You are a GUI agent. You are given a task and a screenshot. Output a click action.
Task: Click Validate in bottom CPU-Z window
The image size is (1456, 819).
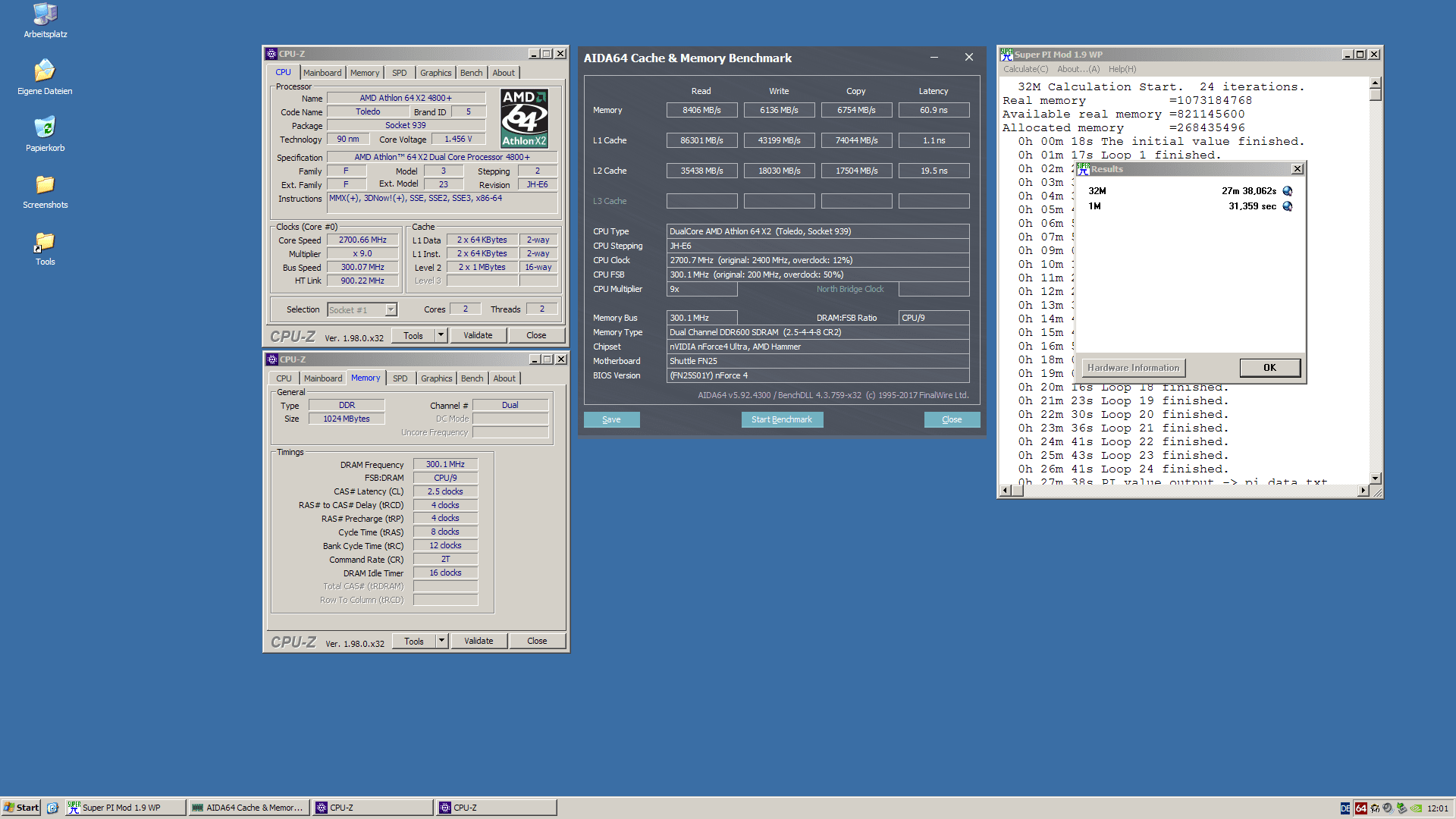[479, 641]
